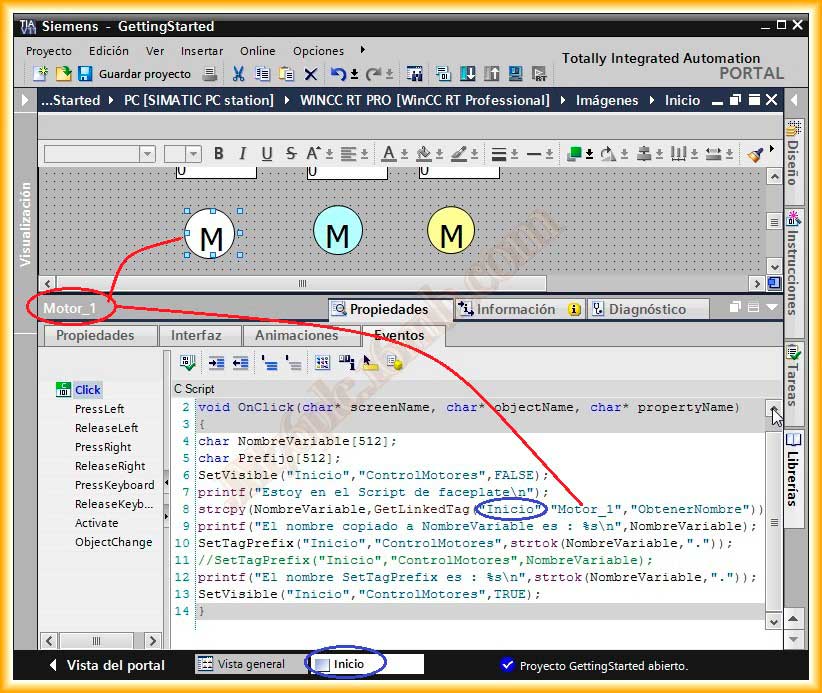
Task: Toggle Underline text formatting
Action: [266, 154]
